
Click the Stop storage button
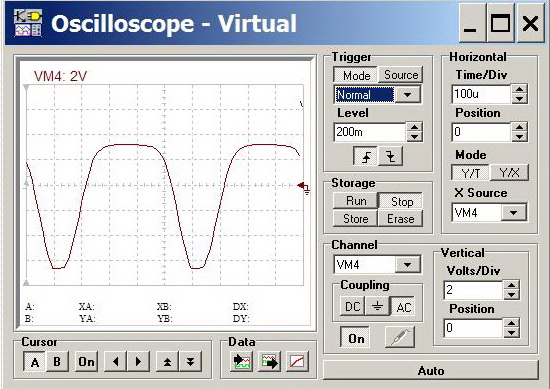[401, 201]
